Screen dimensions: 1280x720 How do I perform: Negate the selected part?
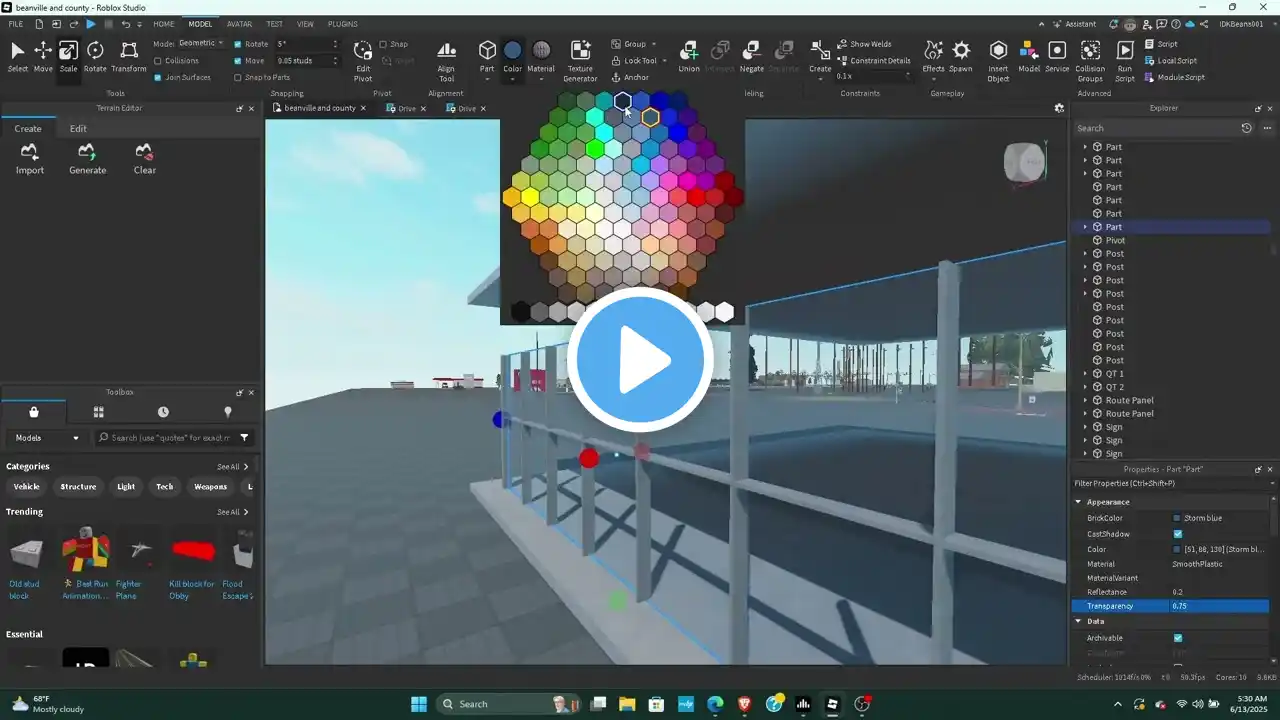pos(752,57)
